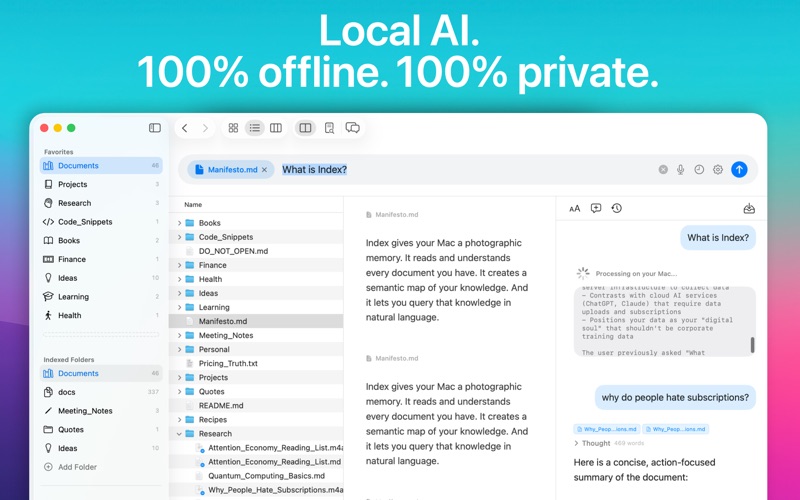800x500 pixels.
Task: Select Manifesto.md in file list
Action: [256, 321]
